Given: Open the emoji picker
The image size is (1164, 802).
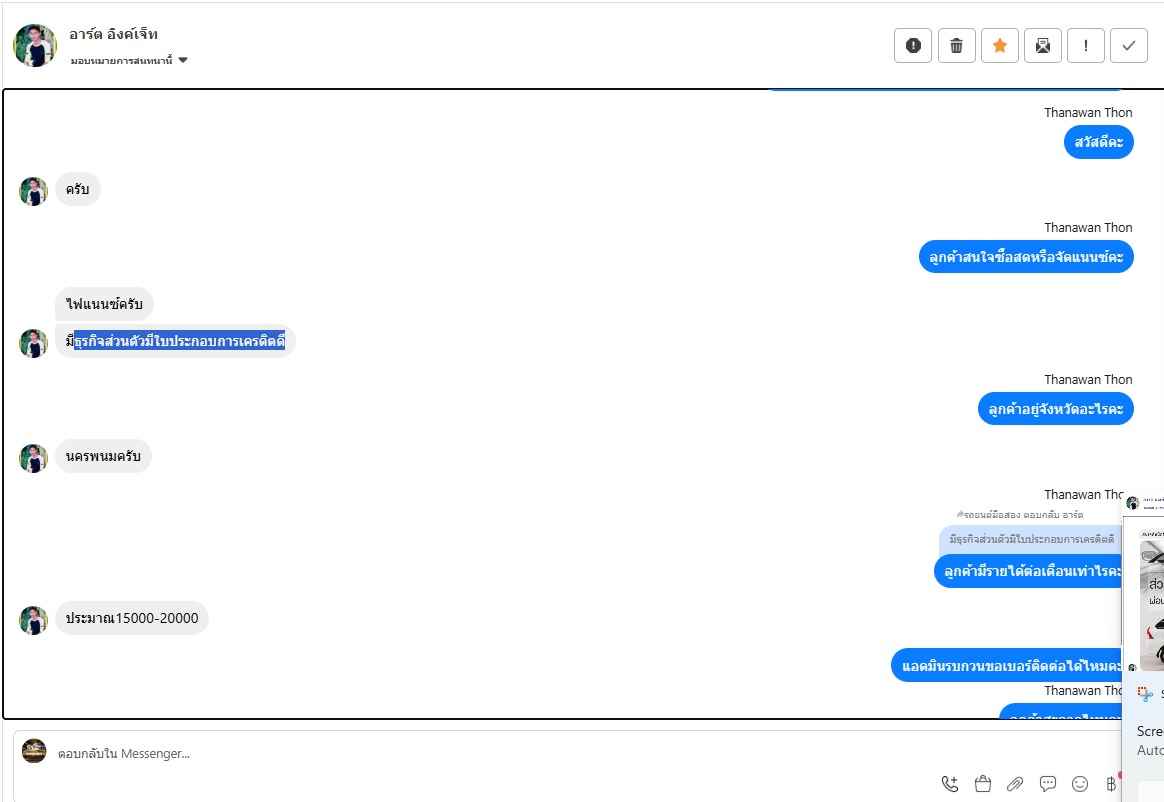Looking at the screenshot, I should click(x=1080, y=784).
